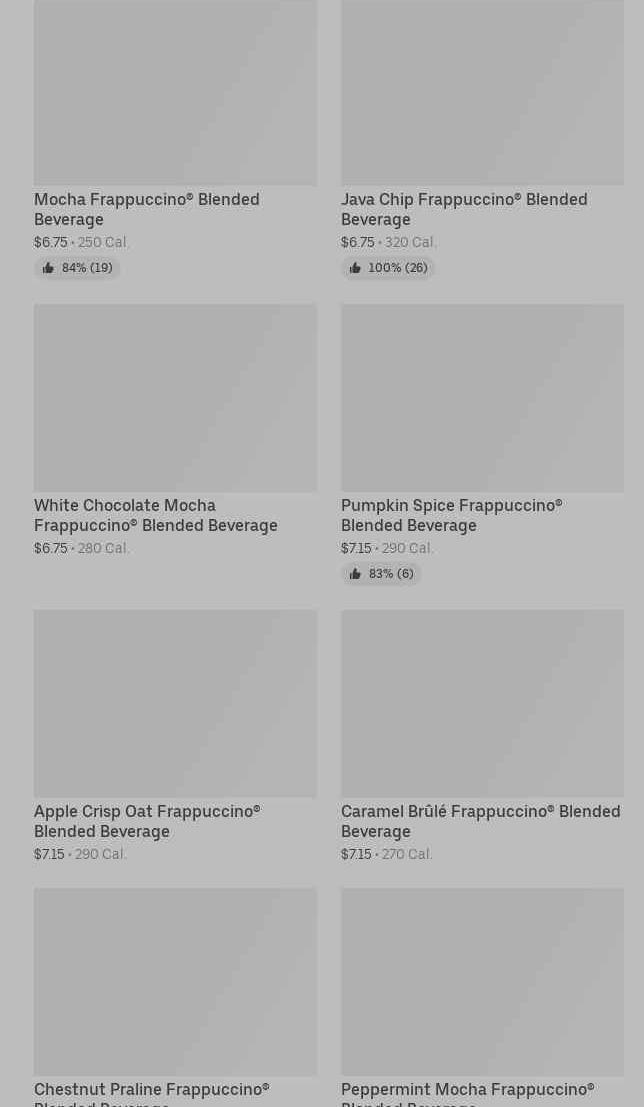Select Caramel Brûlé Frappuccino Blended Beverage title

(x=481, y=820)
